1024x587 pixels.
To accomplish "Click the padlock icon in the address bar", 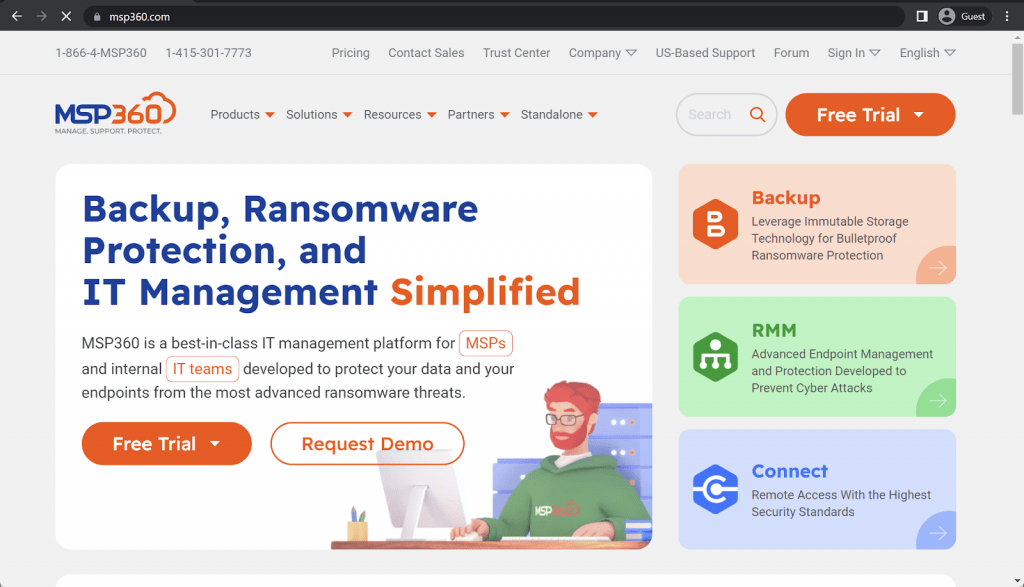I will tap(96, 16).
